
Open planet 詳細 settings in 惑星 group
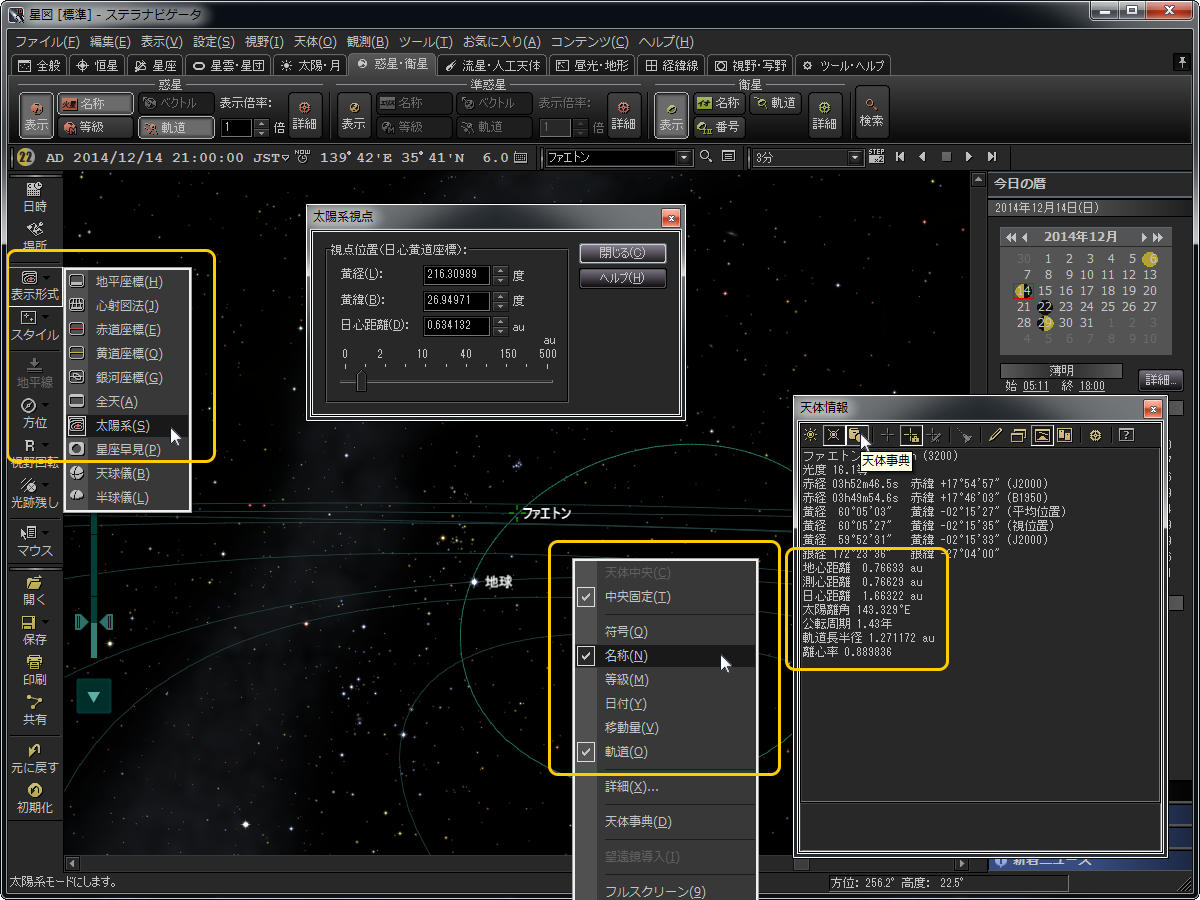coord(305,115)
